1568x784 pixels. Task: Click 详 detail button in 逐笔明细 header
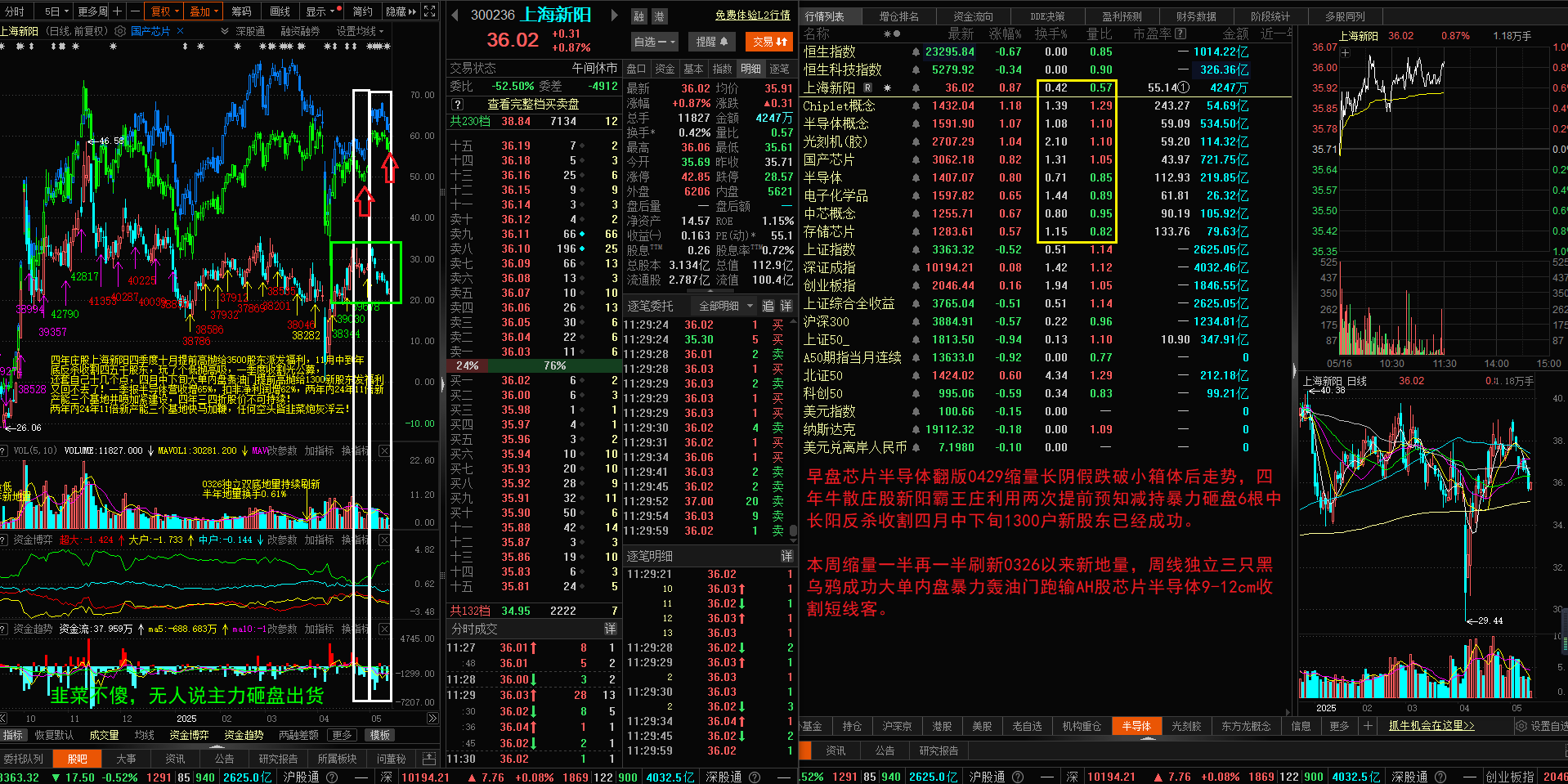click(x=786, y=556)
